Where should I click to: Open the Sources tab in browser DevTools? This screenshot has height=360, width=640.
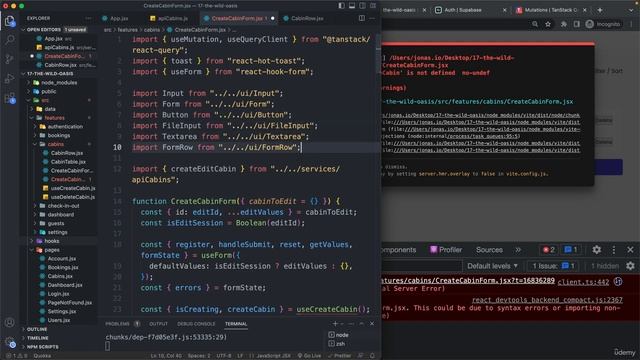tap(489, 249)
